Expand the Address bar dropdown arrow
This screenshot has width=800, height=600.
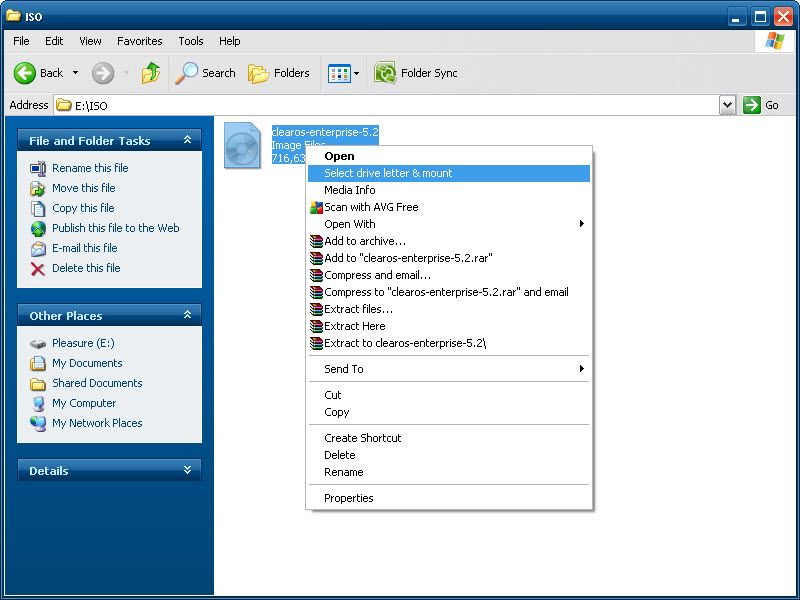[x=727, y=105]
